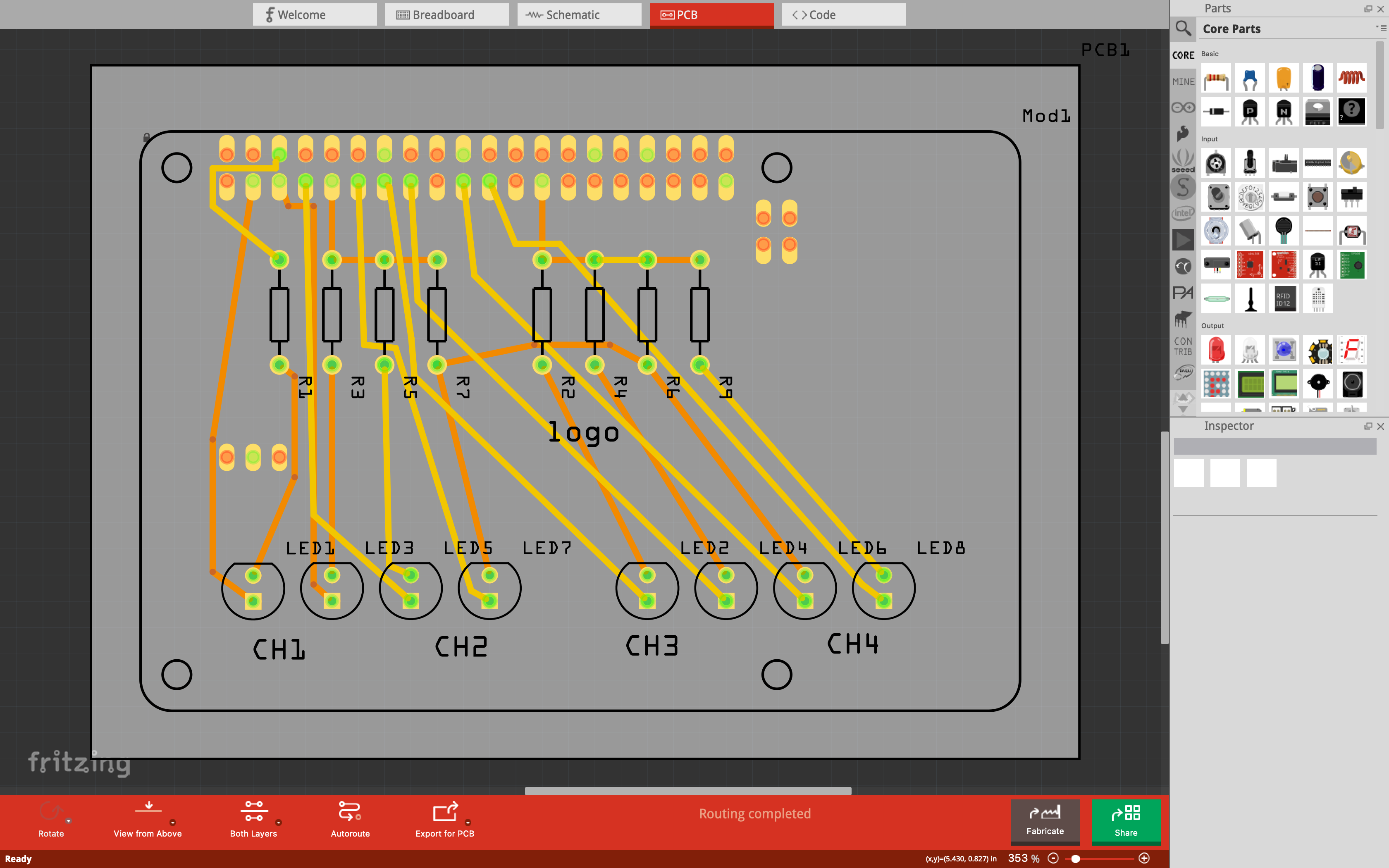1389x868 pixels.
Task: Click the zoom out minus icon
Action: [x=1053, y=858]
